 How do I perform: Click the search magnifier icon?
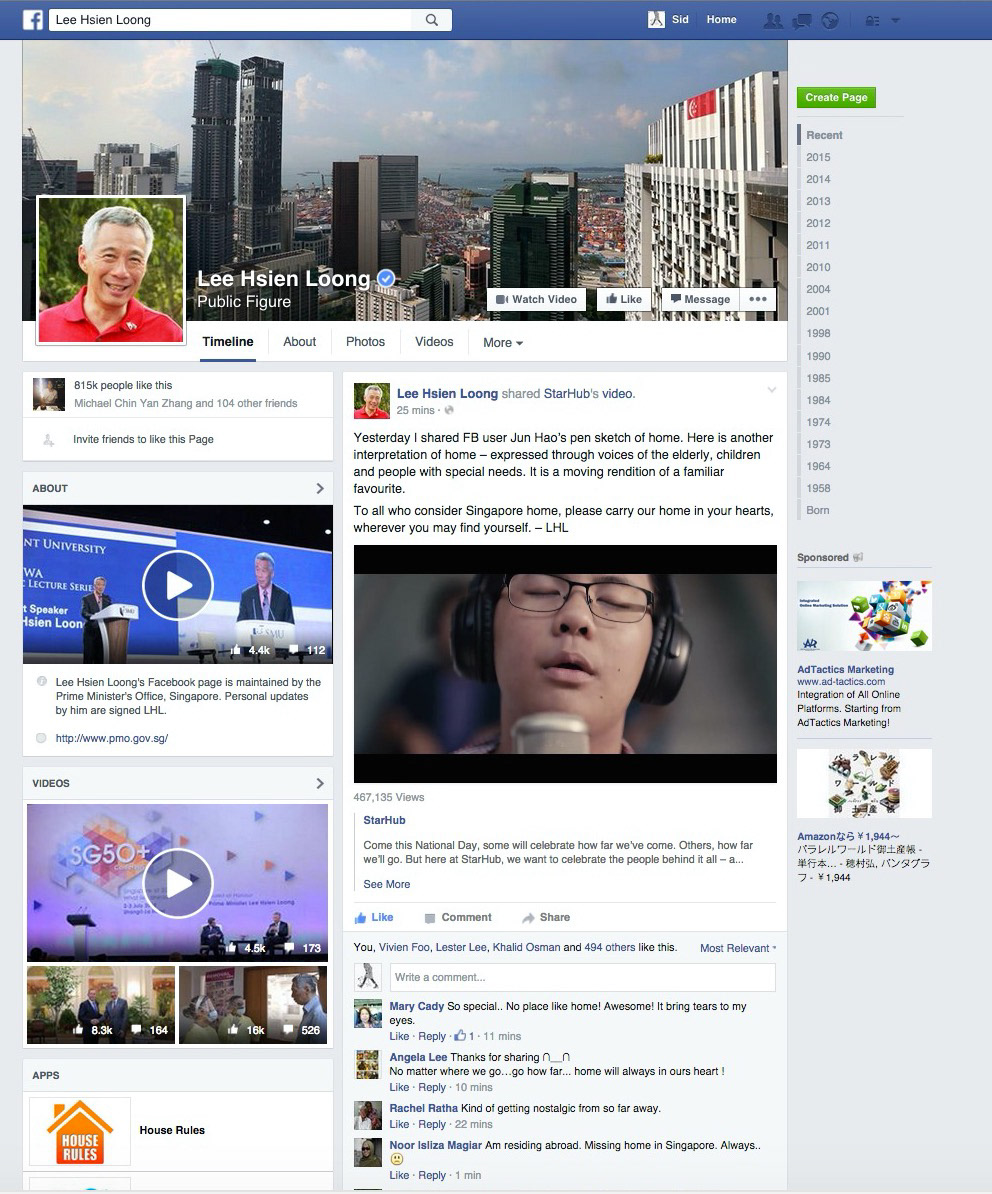(x=432, y=20)
